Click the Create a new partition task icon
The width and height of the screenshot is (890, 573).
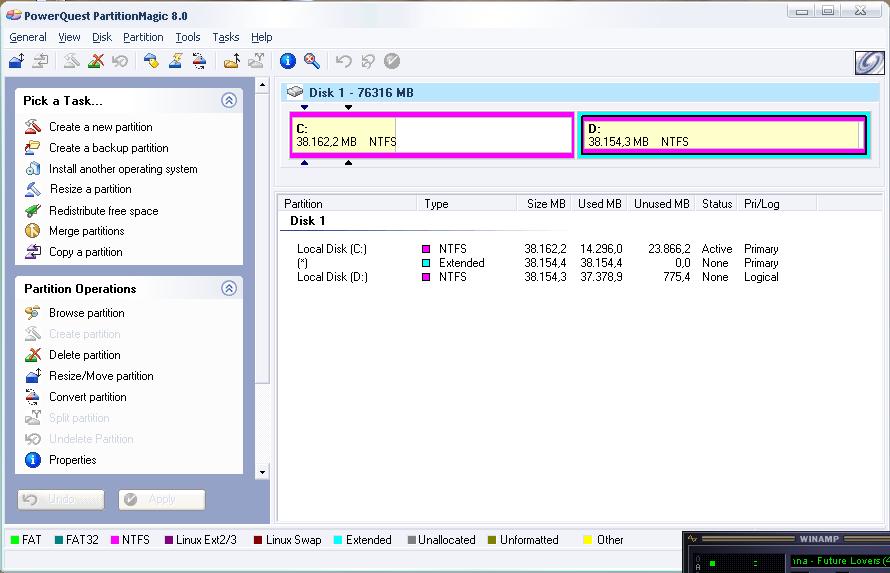(33, 127)
